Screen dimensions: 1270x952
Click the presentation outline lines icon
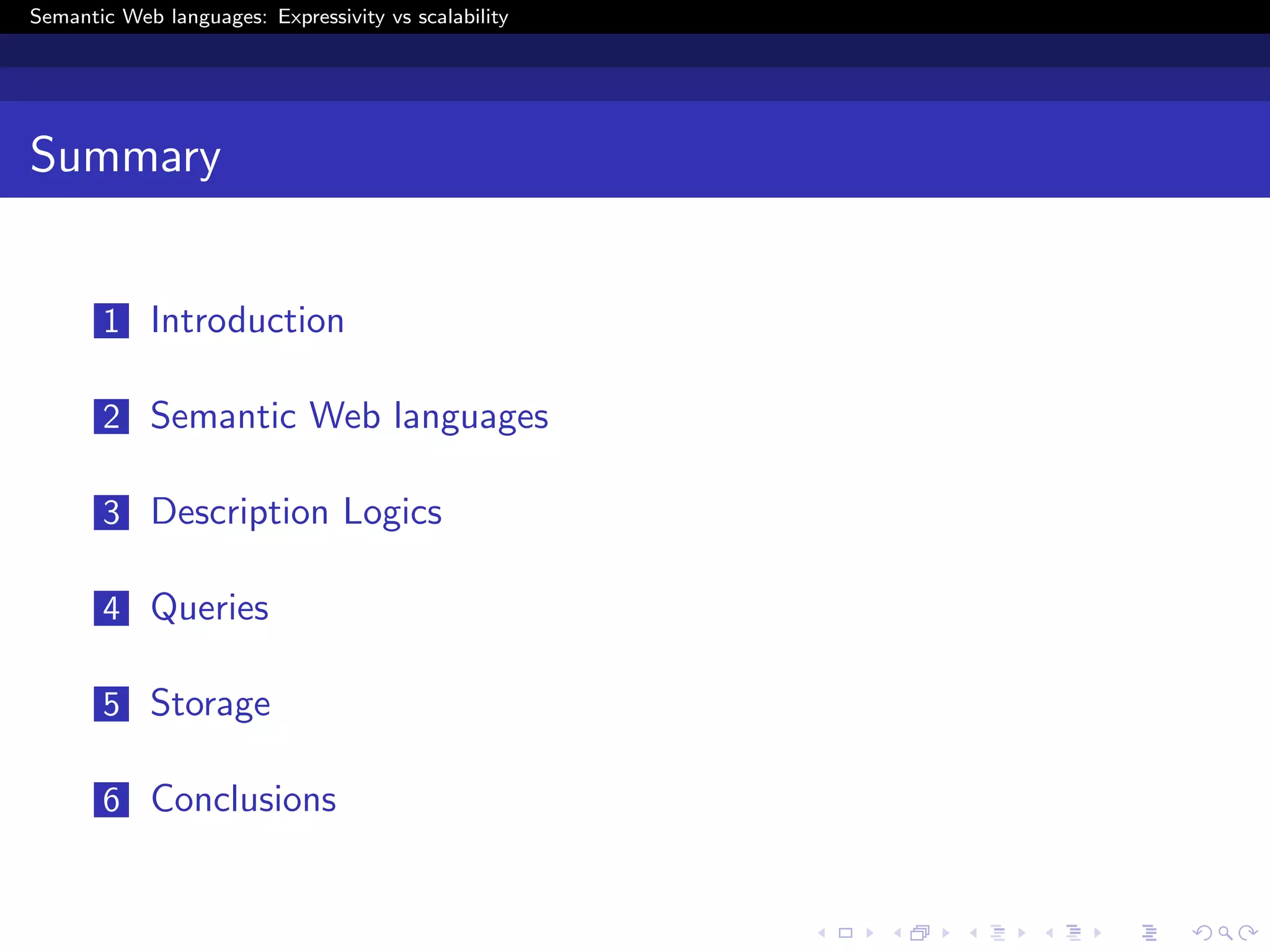1149,933
